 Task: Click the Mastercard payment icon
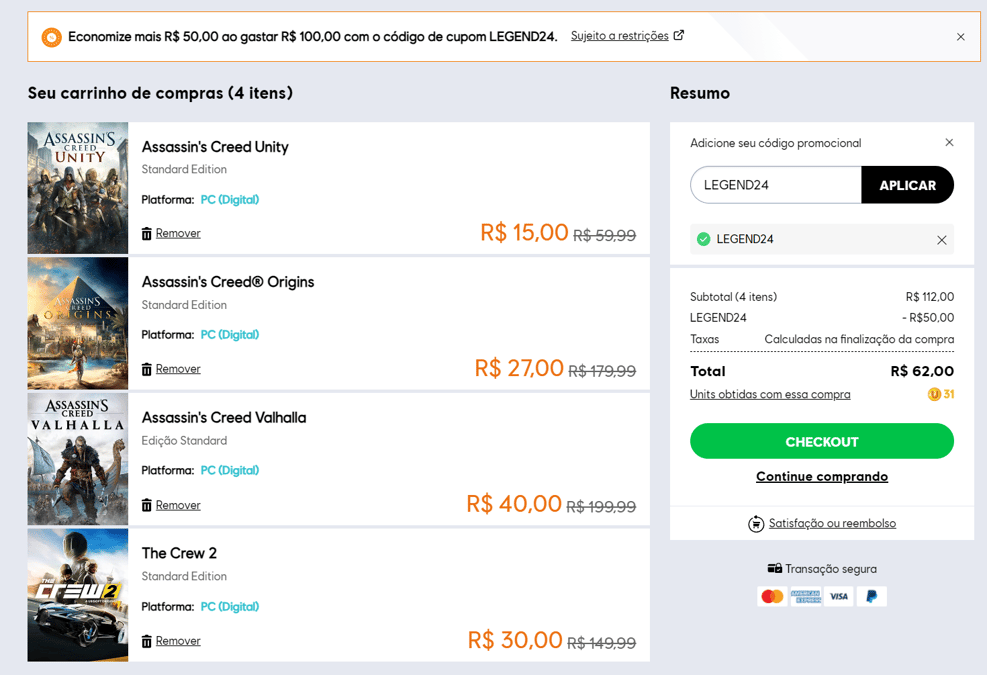point(772,596)
